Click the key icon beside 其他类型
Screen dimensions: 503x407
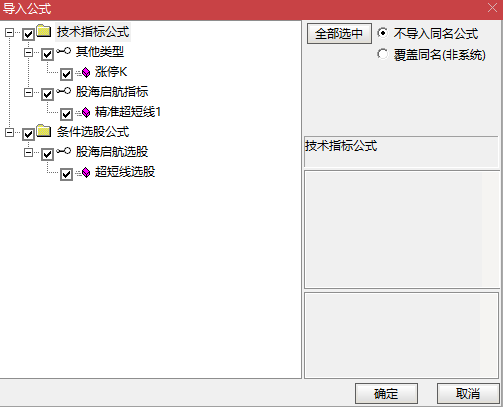[x=63, y=51]
